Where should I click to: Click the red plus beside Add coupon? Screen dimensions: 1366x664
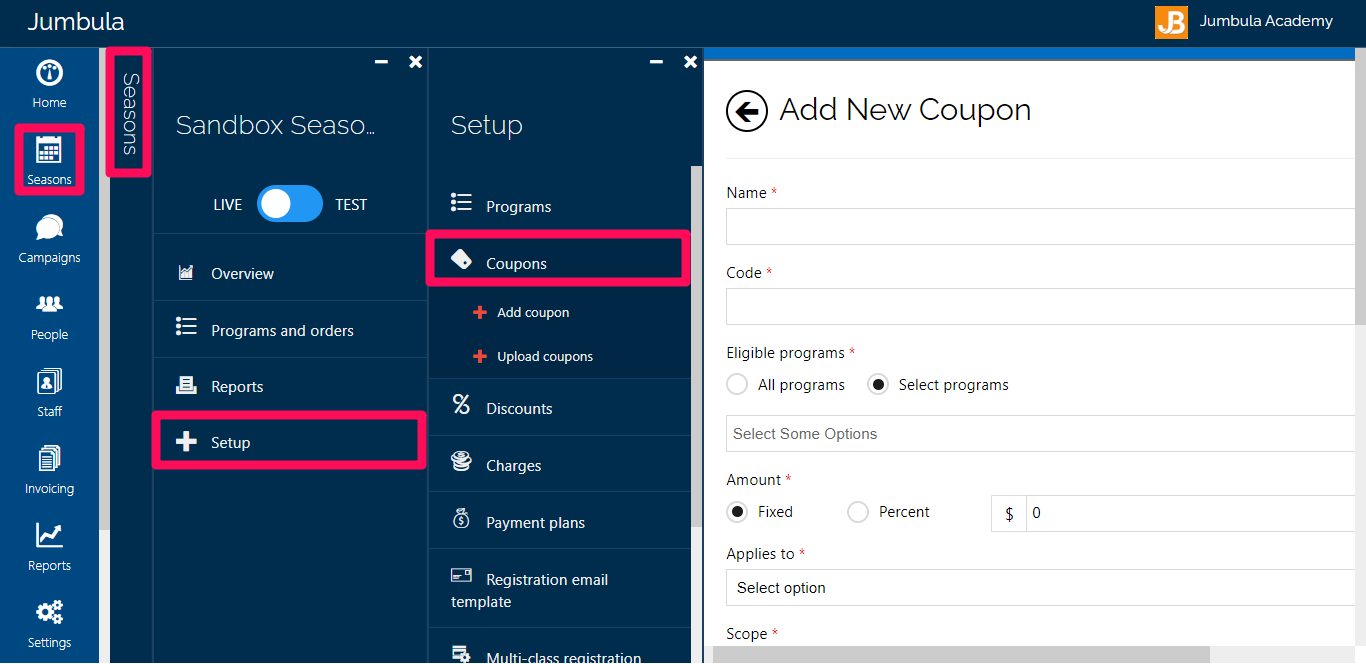coord(480,313)
